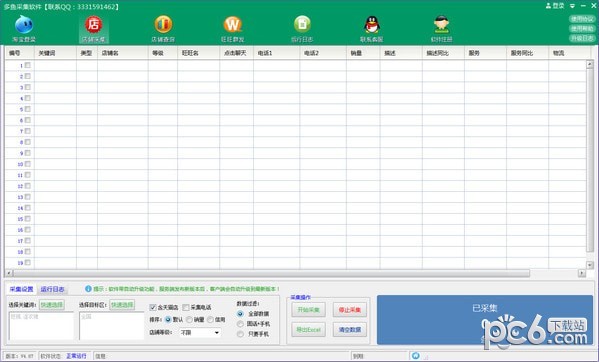Click the 导出Excel export button

(309, 330)
